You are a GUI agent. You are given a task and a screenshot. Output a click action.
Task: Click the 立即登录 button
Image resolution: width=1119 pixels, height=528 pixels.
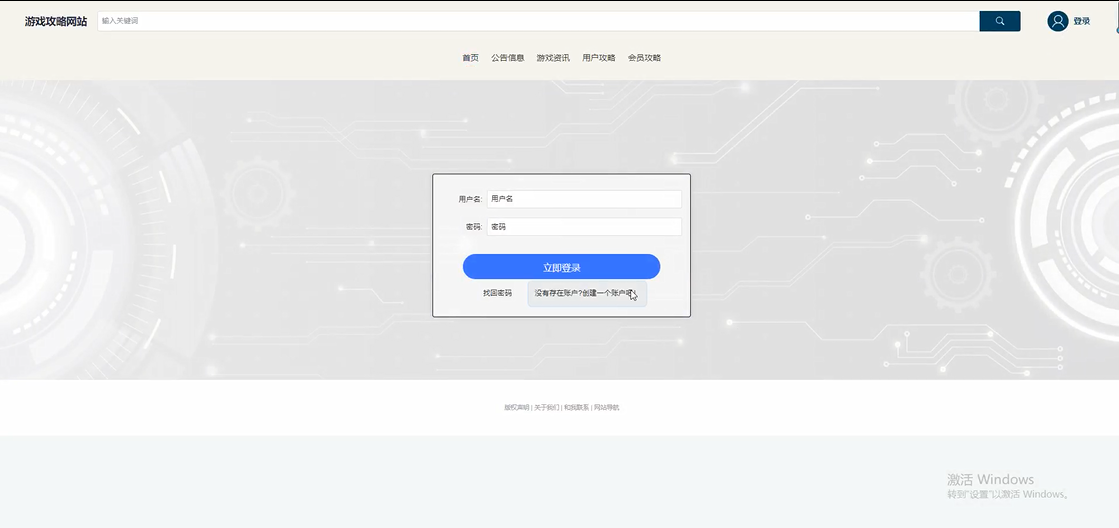pos(561,267)
